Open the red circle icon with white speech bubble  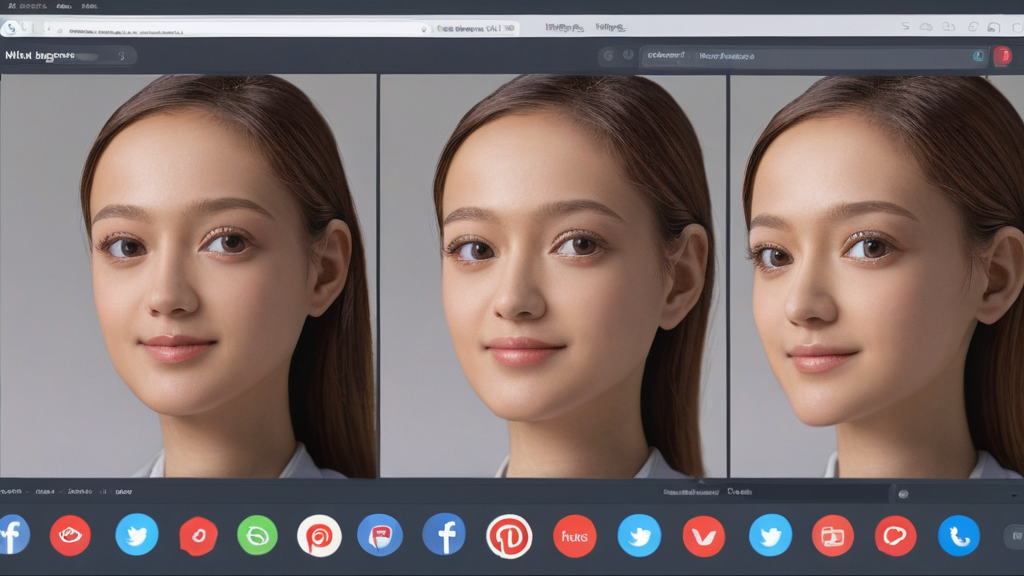coord(895,536)
